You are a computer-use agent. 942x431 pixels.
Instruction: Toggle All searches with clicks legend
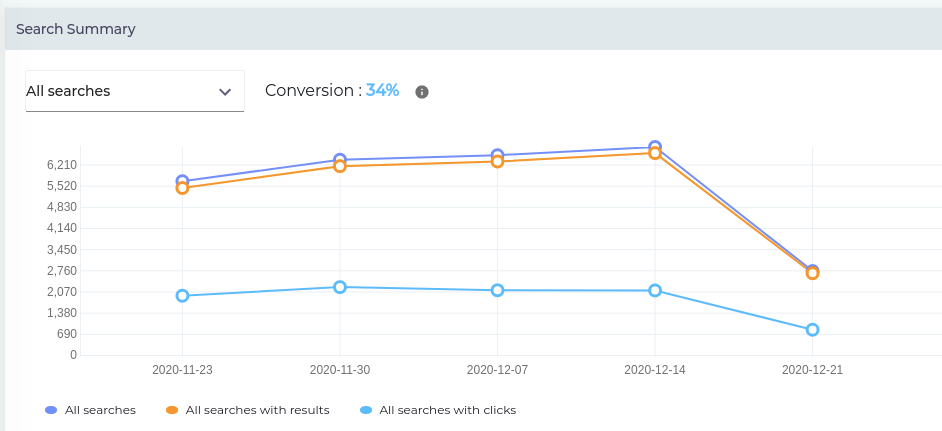447,410
